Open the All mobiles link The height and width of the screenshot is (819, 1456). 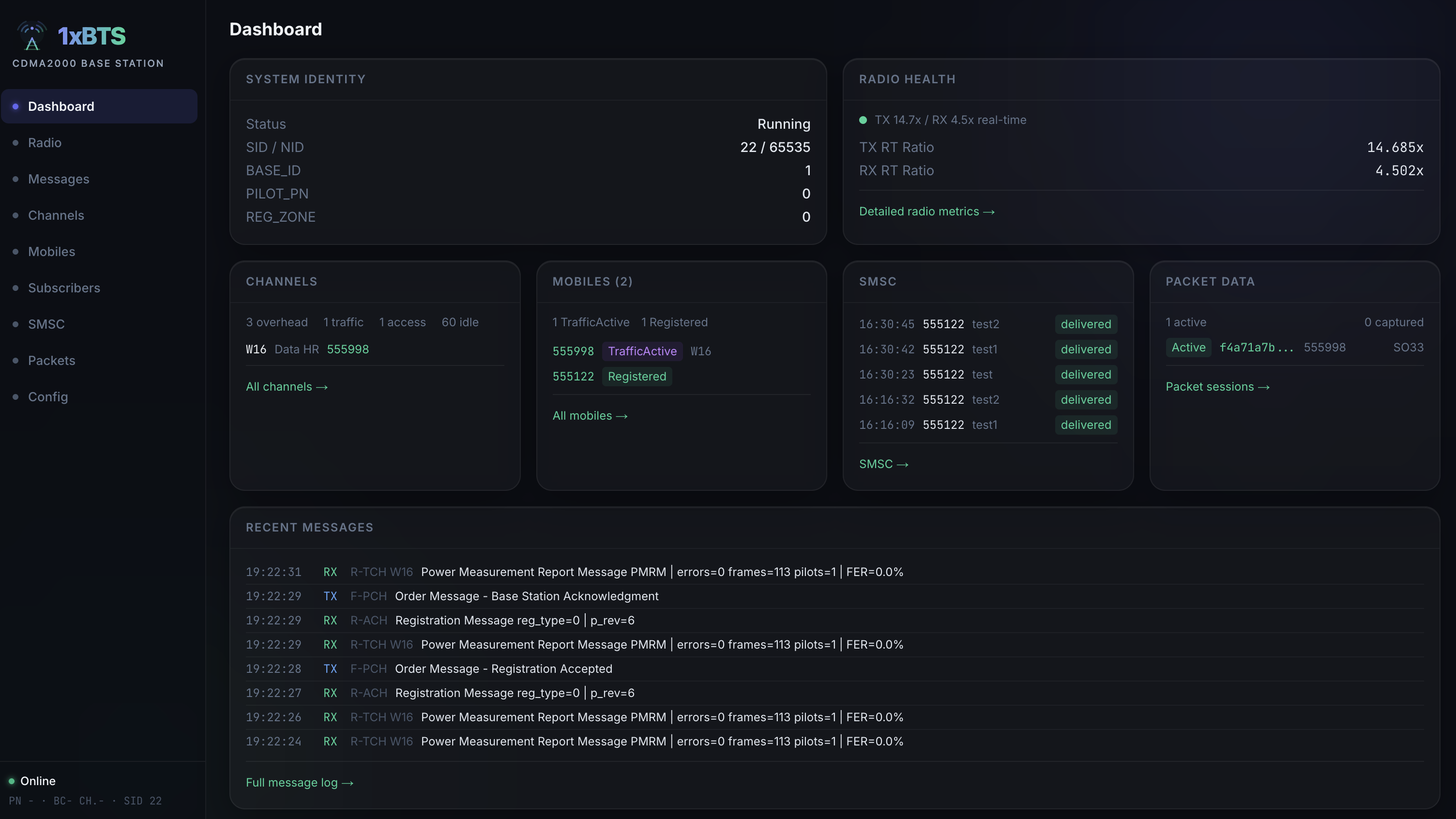590,415
